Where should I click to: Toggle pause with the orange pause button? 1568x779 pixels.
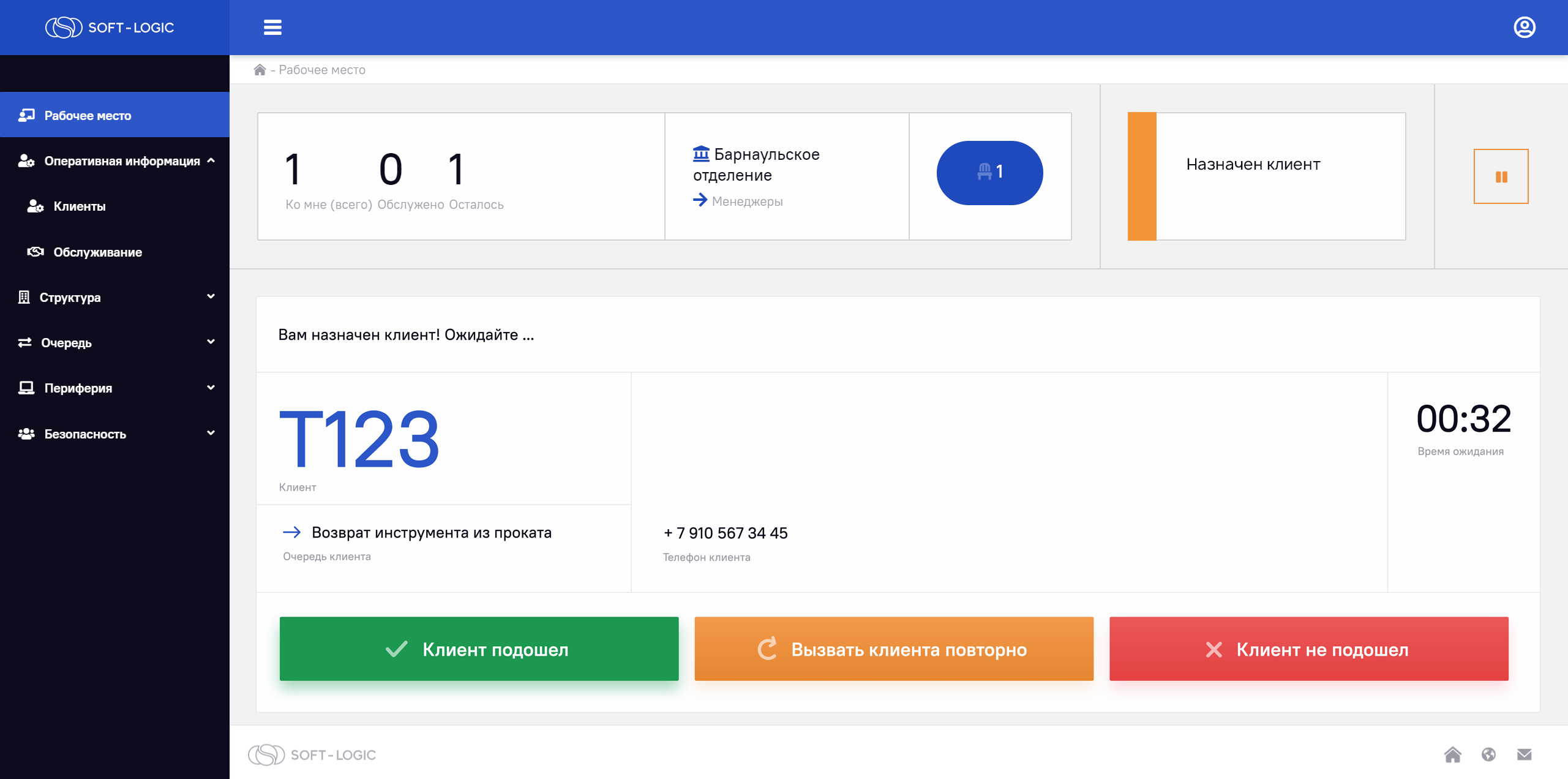[1501, 176]
